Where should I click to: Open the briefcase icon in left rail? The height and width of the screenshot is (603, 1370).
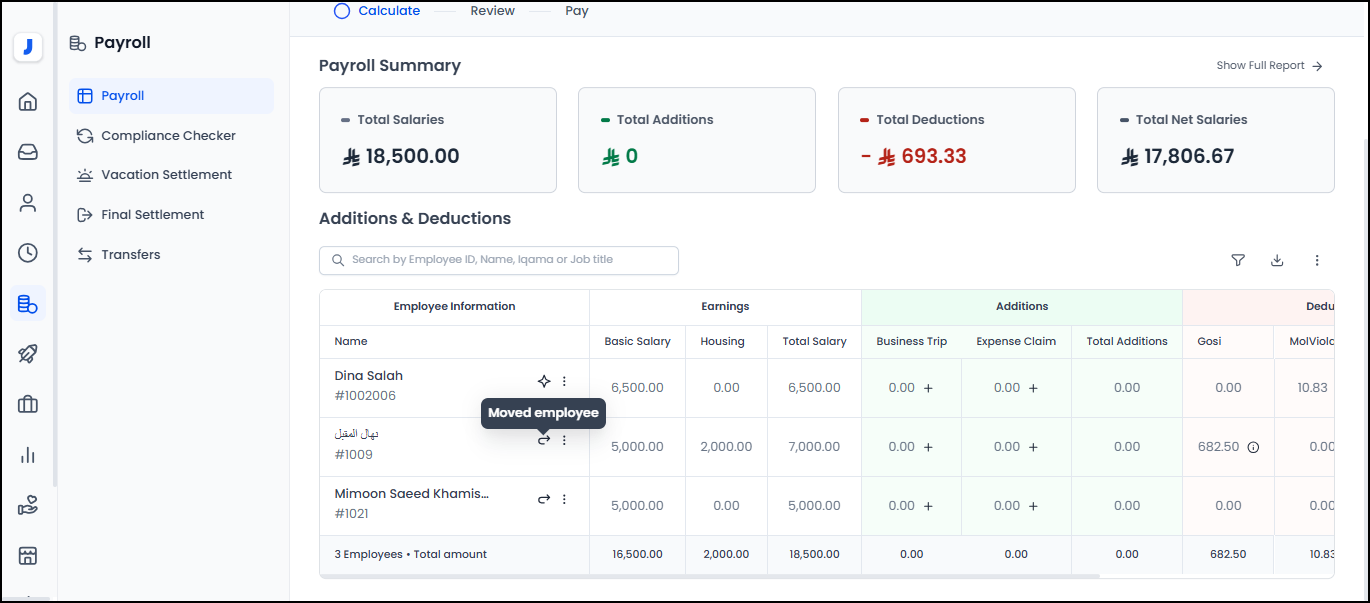(x=28, y=404)
